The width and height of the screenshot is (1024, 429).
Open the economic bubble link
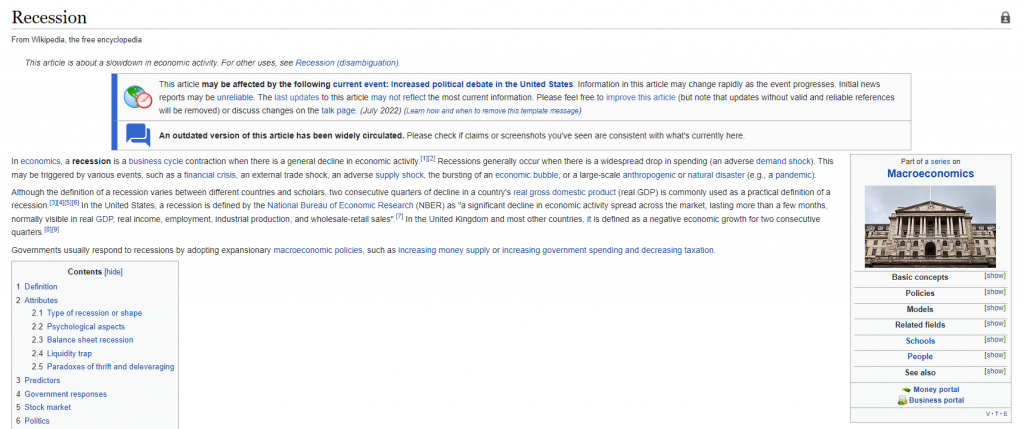click(526, 175)
